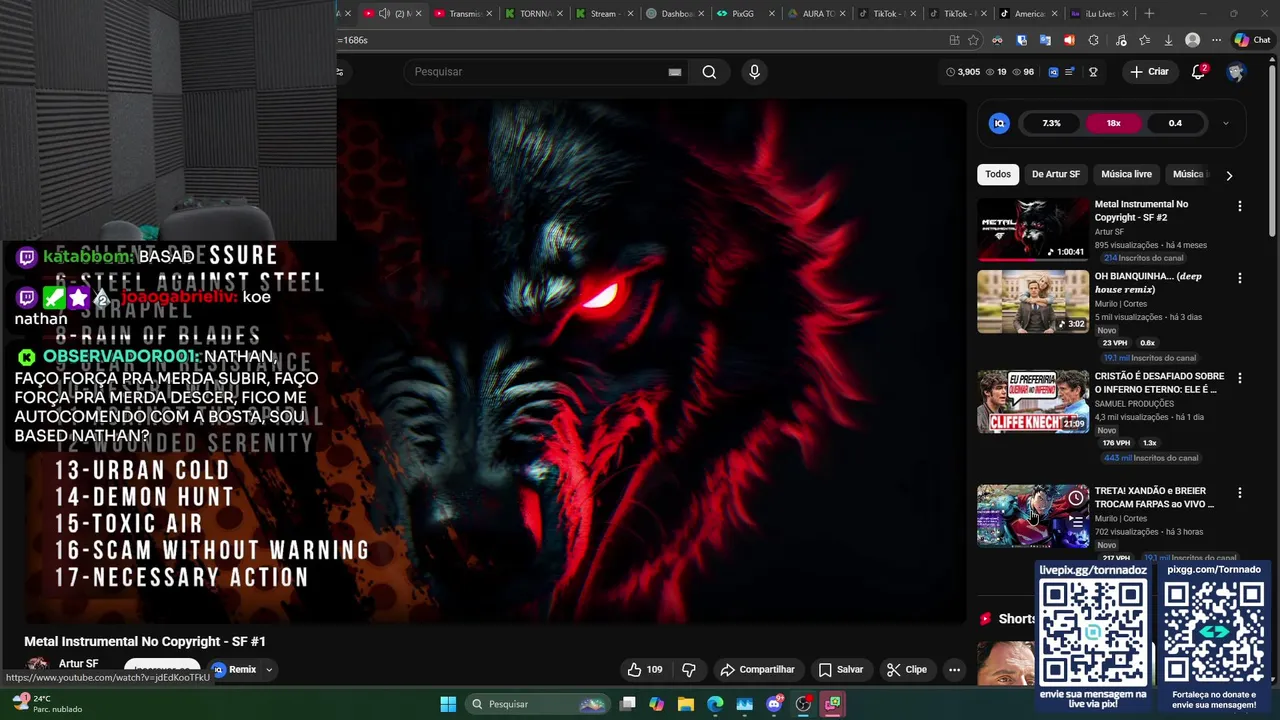Click the Clipe scissors button
The width and height of the screenshot is (1280, 720).
point(907,670)
